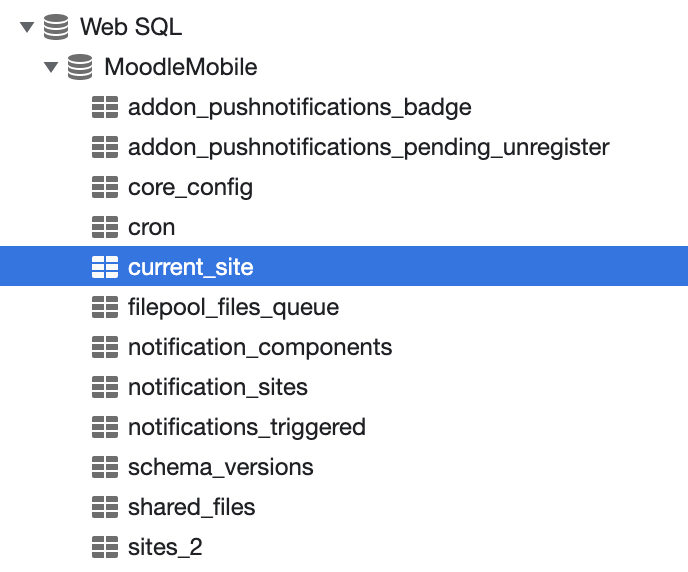Click table icon beside core_config
This screenshot has height=572, width=688.
click(105, 187)
